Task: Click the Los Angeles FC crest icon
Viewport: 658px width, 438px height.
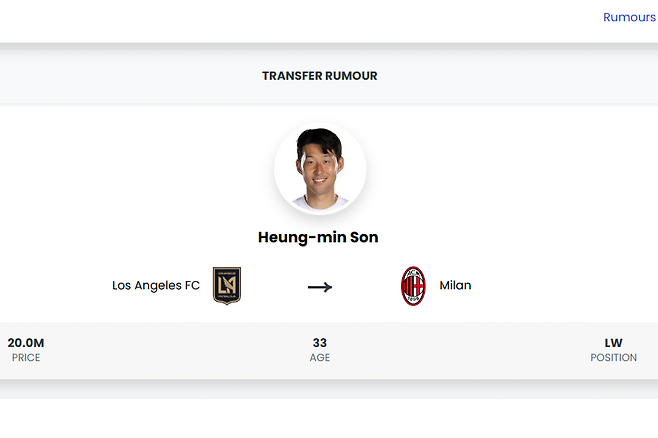Action: (227, 285)
